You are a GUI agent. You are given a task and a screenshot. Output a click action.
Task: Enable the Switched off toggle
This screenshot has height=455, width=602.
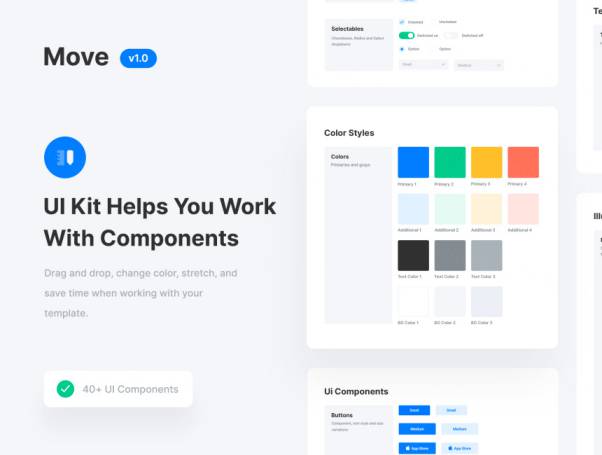tap(452, 35)
